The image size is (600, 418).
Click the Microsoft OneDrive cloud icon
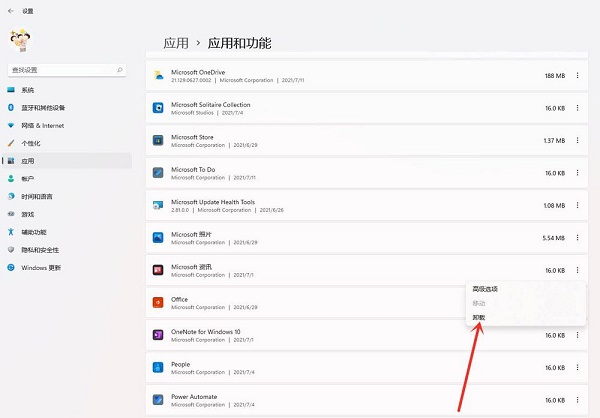(x=158, y=75)
